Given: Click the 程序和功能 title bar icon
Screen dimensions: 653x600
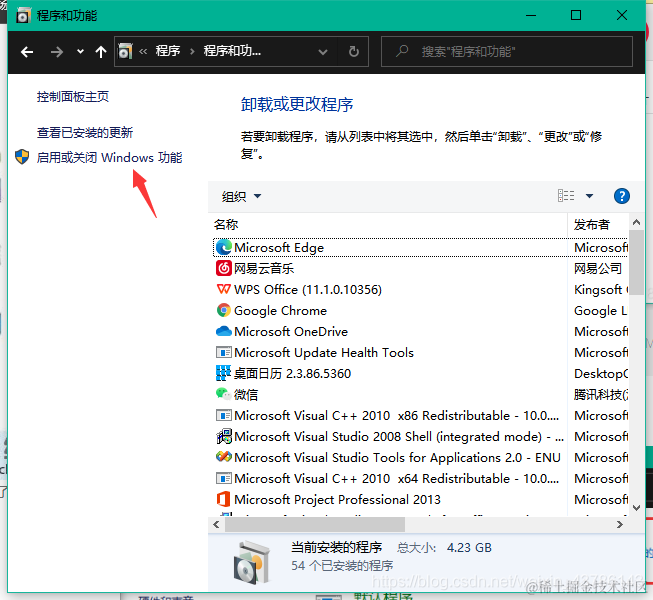Looking at the screenshot, I should coord(24,15).
